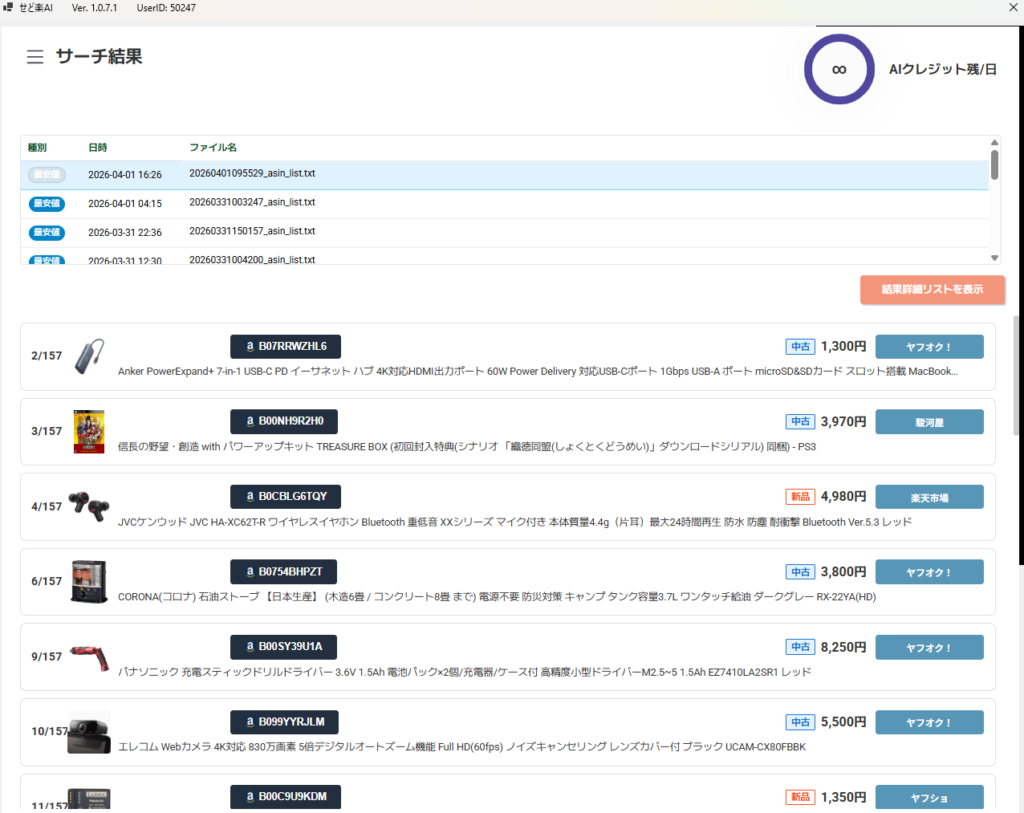Open the hamburger menu next to サーチ結果
Image resolution: width=1024 pixels, height=813 pixels.
pyautogui.click(x=35, y=57)
